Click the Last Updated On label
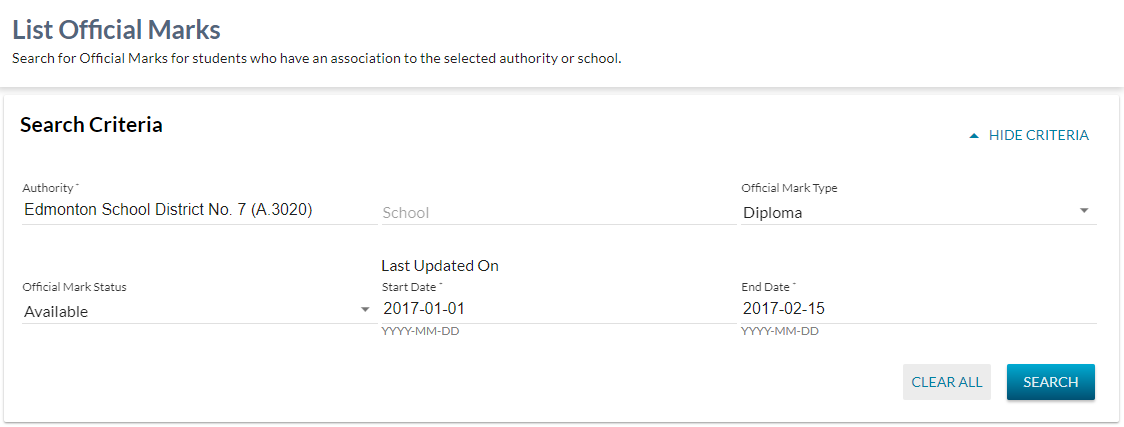The height and width of the screenshot is (427, 1124). [x=439, y=266]
